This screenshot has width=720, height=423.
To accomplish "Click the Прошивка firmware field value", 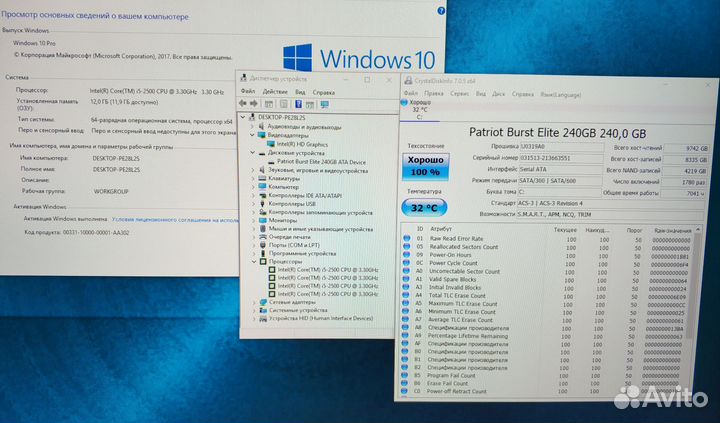I will coord(561,147).
